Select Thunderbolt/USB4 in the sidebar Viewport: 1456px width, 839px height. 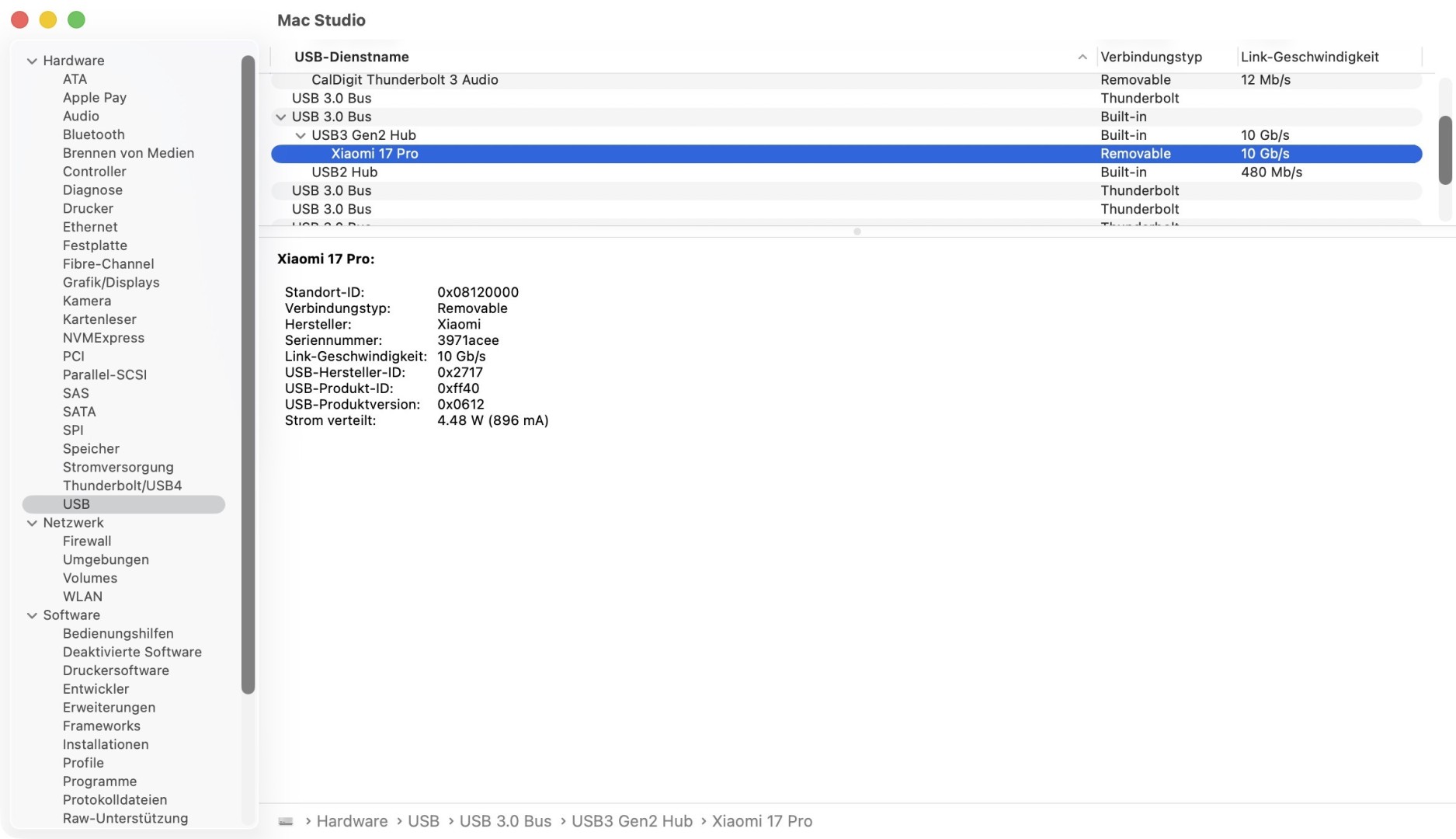122,486
